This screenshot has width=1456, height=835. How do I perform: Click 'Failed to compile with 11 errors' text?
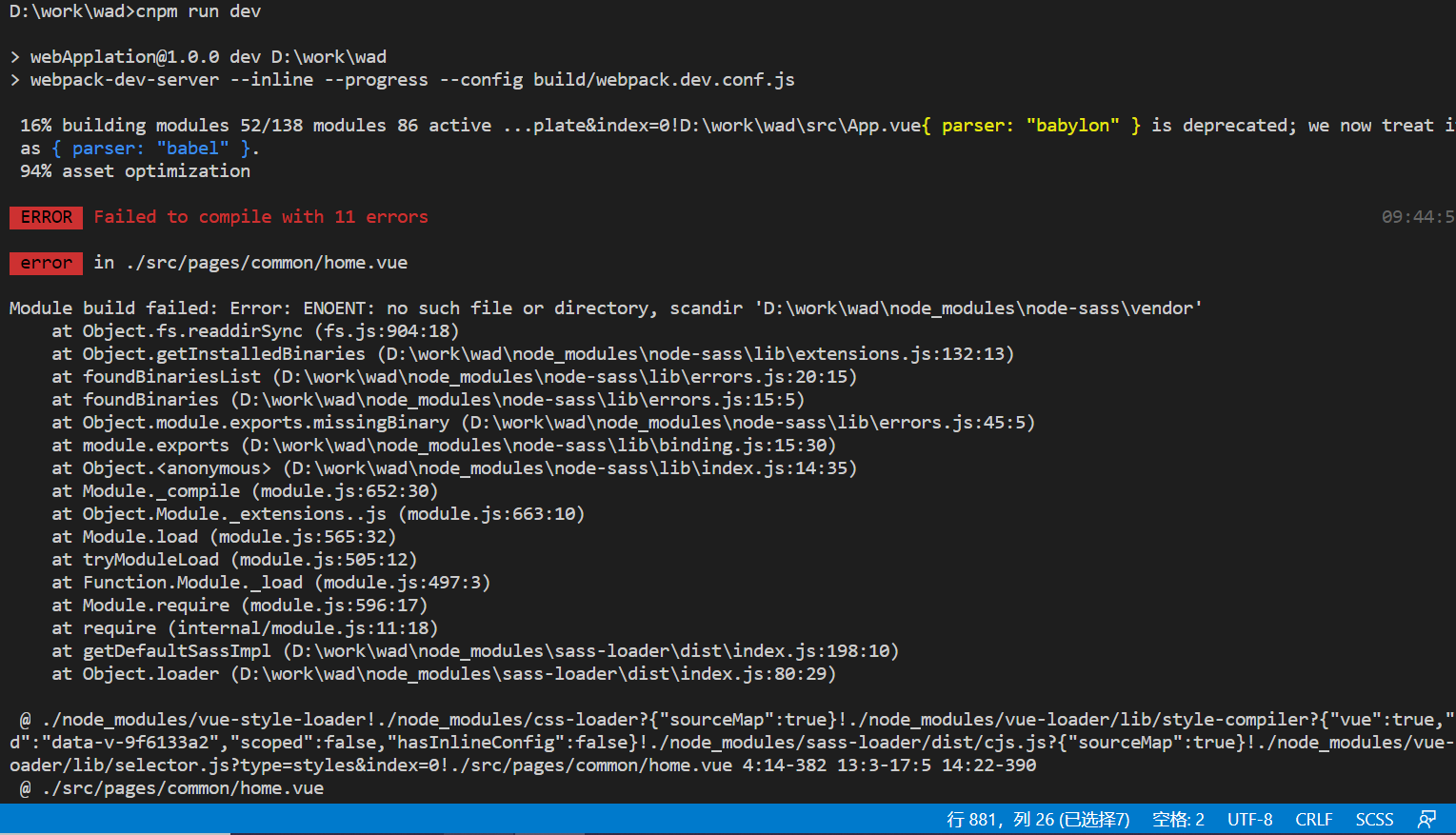[x=261, y=217]
